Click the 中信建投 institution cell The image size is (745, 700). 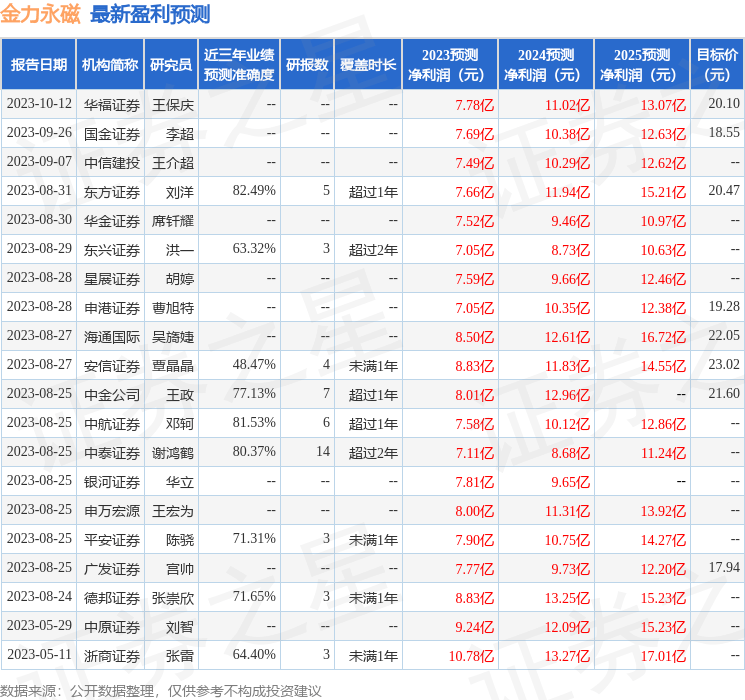click(x=112, y=163)
